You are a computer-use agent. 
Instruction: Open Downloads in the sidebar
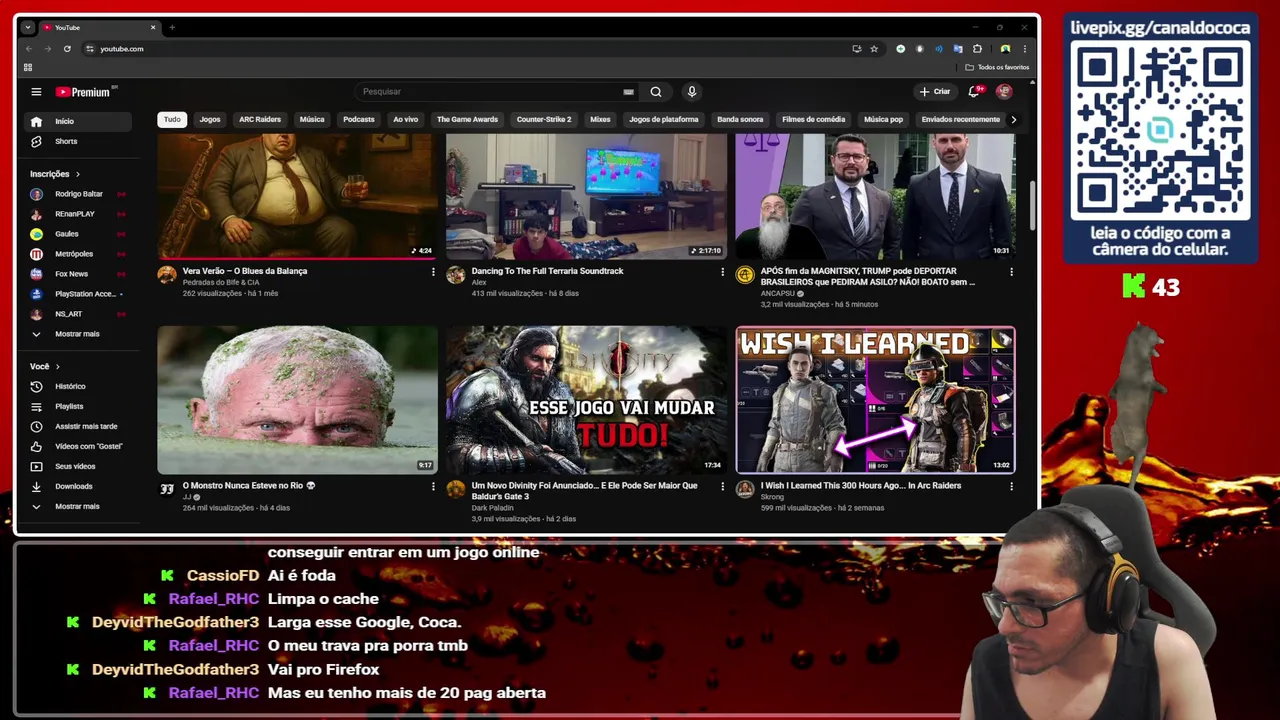pos(78,486)
